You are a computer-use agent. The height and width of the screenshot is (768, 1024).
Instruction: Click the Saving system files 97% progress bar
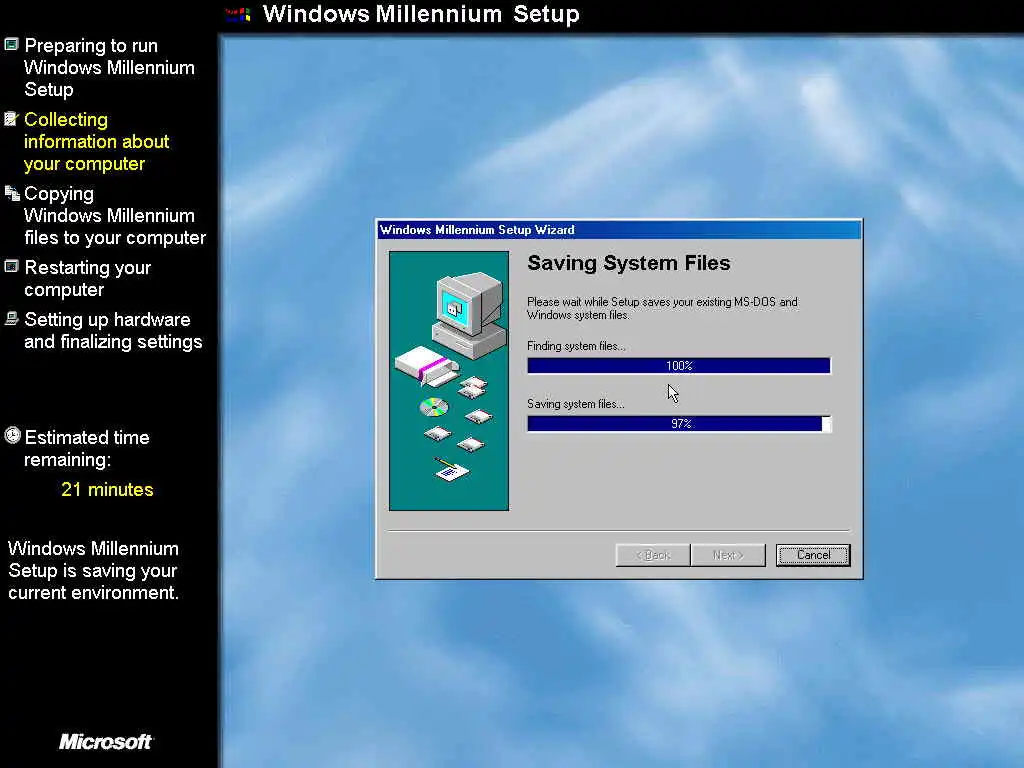679,424
